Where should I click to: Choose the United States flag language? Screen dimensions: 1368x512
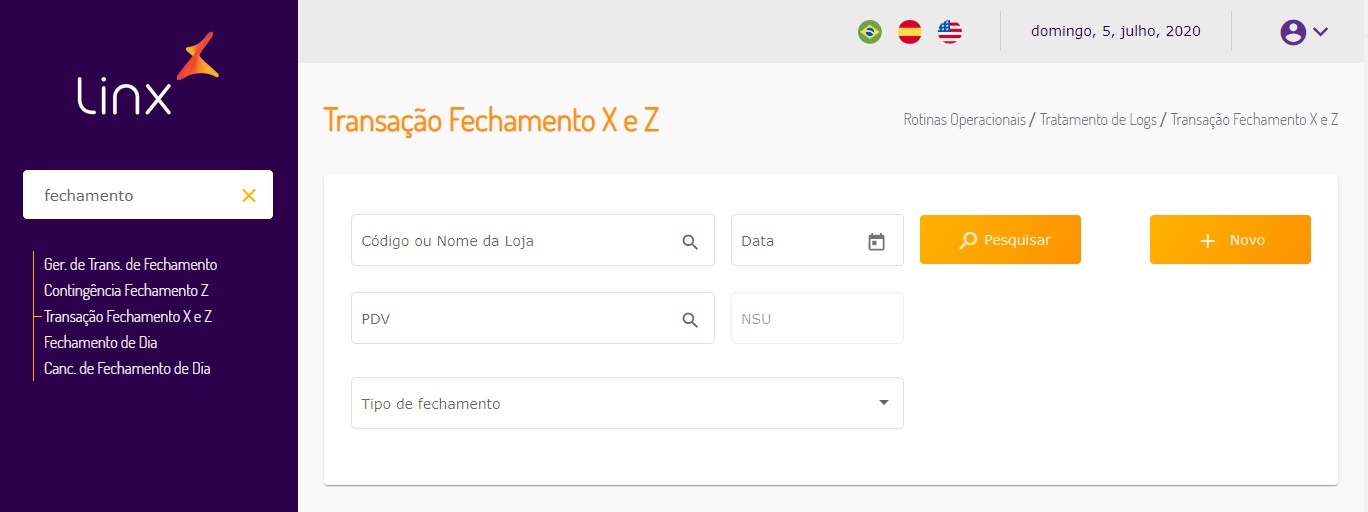[x=950, y=32]
